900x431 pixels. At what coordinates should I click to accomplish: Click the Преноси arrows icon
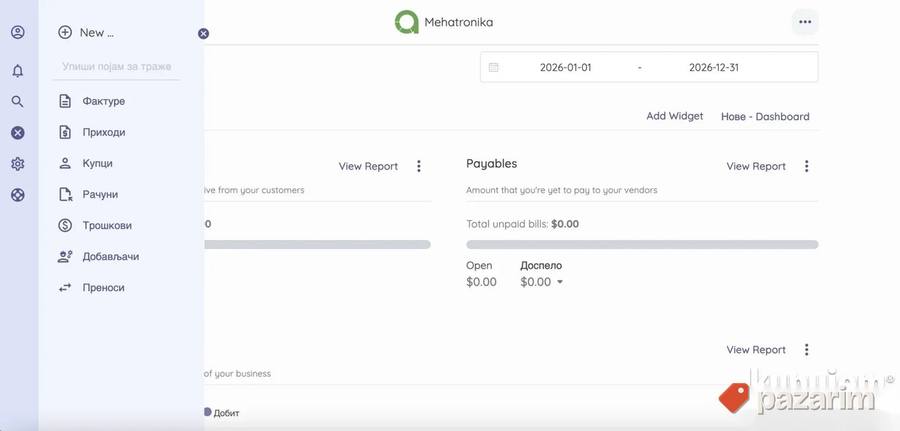(x=65, y=287)
